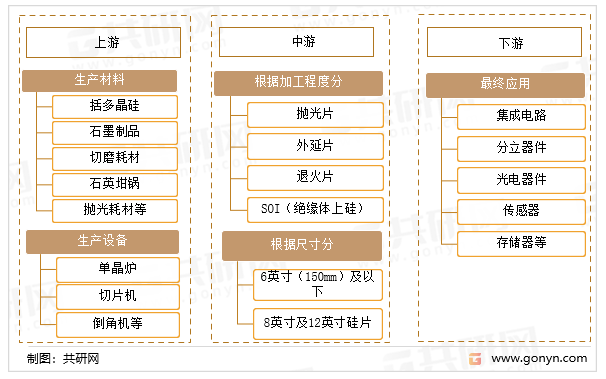This screenshot has height=379, width=606.
Task: Click the 抛光耗材等 box
Action: coord(115,211)
